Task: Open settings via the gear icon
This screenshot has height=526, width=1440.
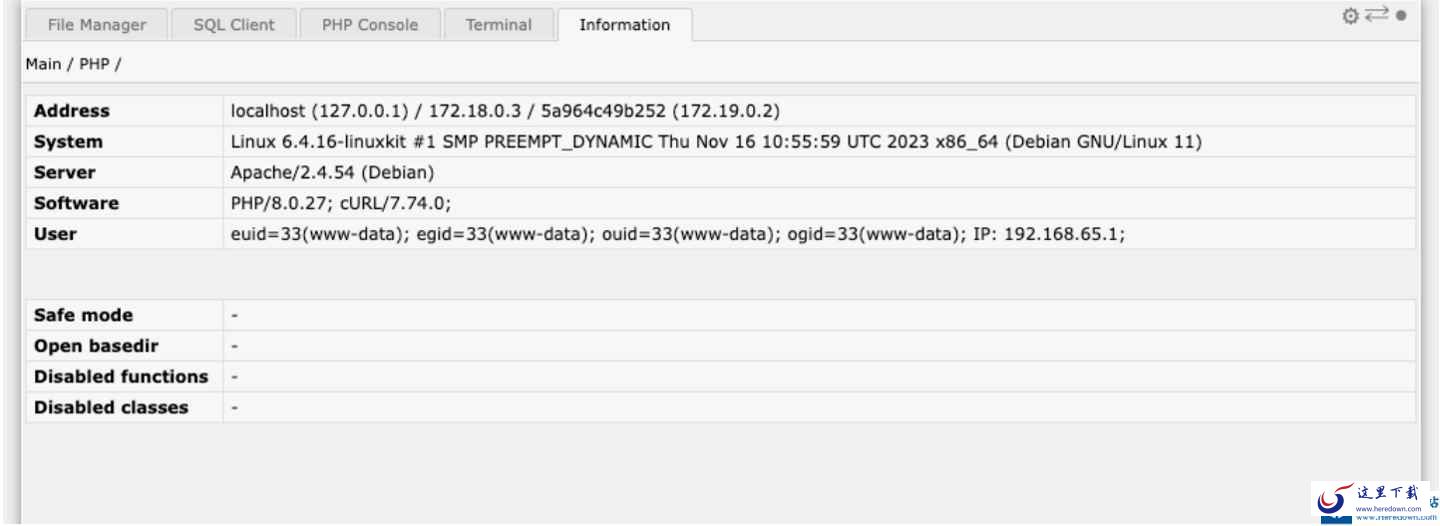Action: tap(1351, 16)
